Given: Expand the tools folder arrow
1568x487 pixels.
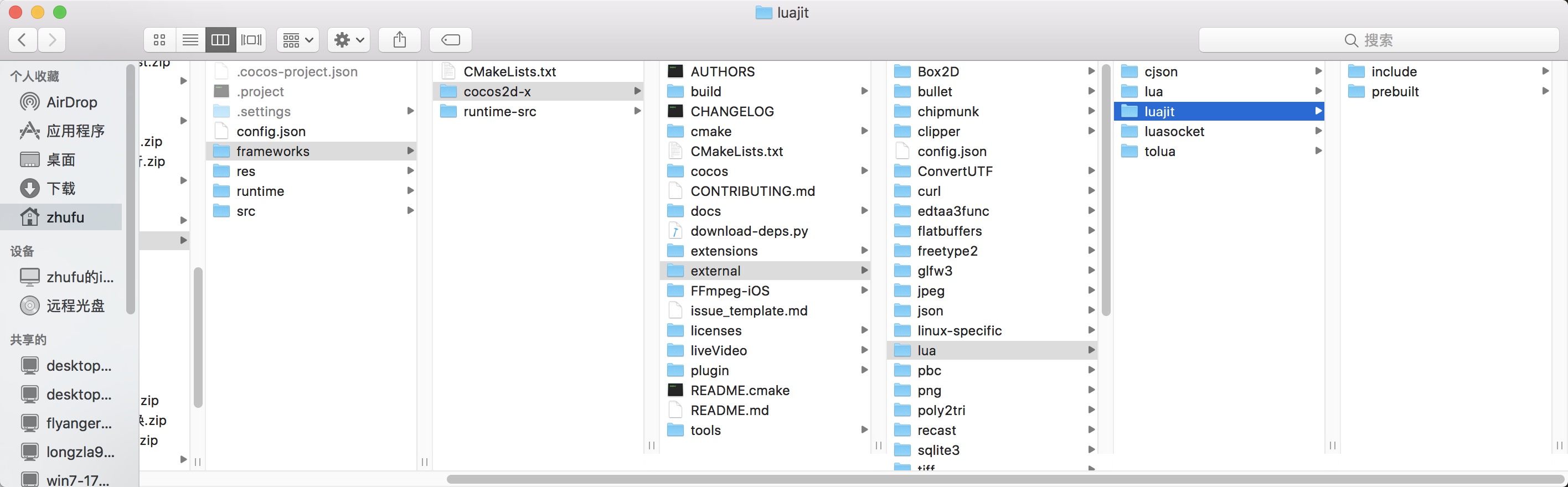Looking at the screenshot, I should [x=864, y=430].
